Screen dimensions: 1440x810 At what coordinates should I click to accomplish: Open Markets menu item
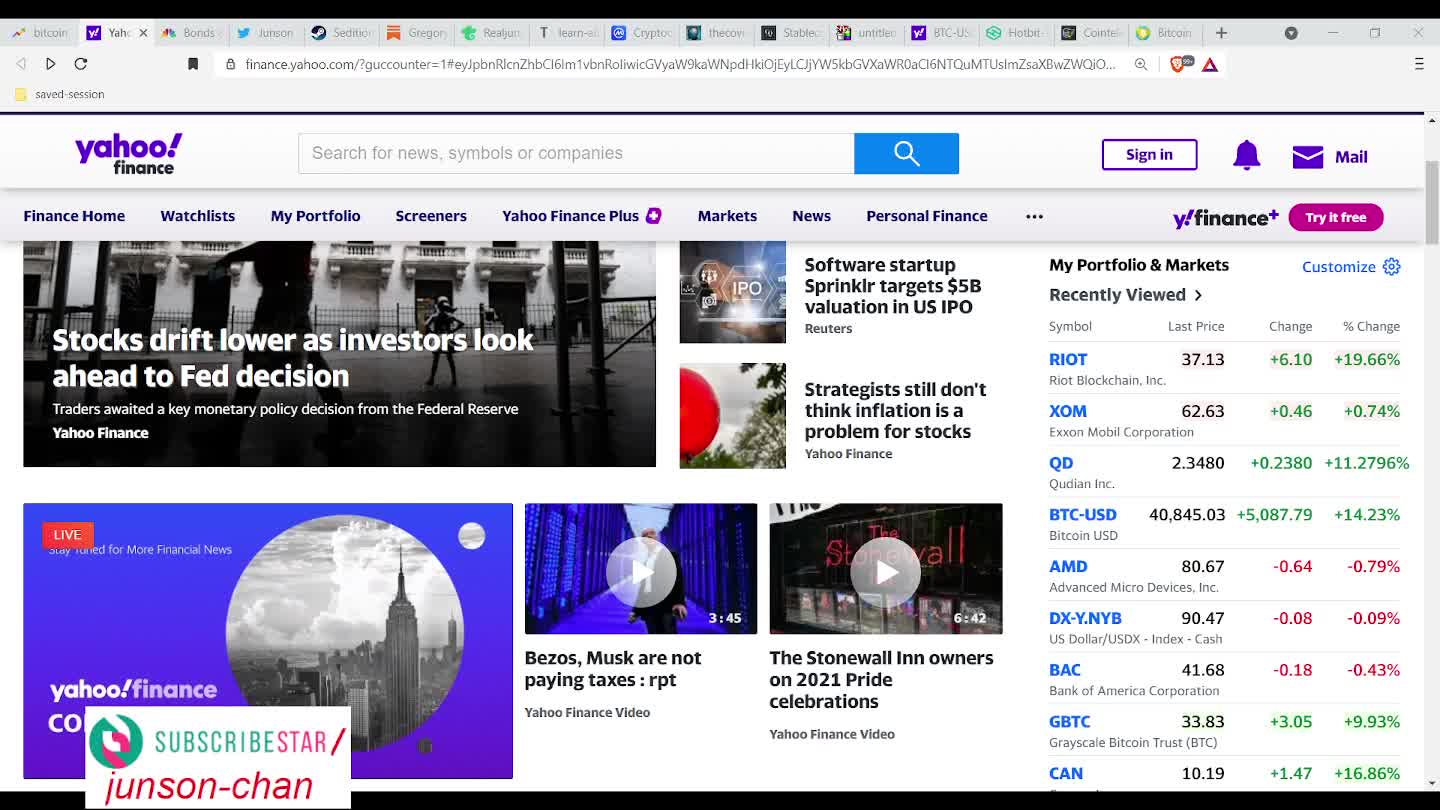click(727, 216)
